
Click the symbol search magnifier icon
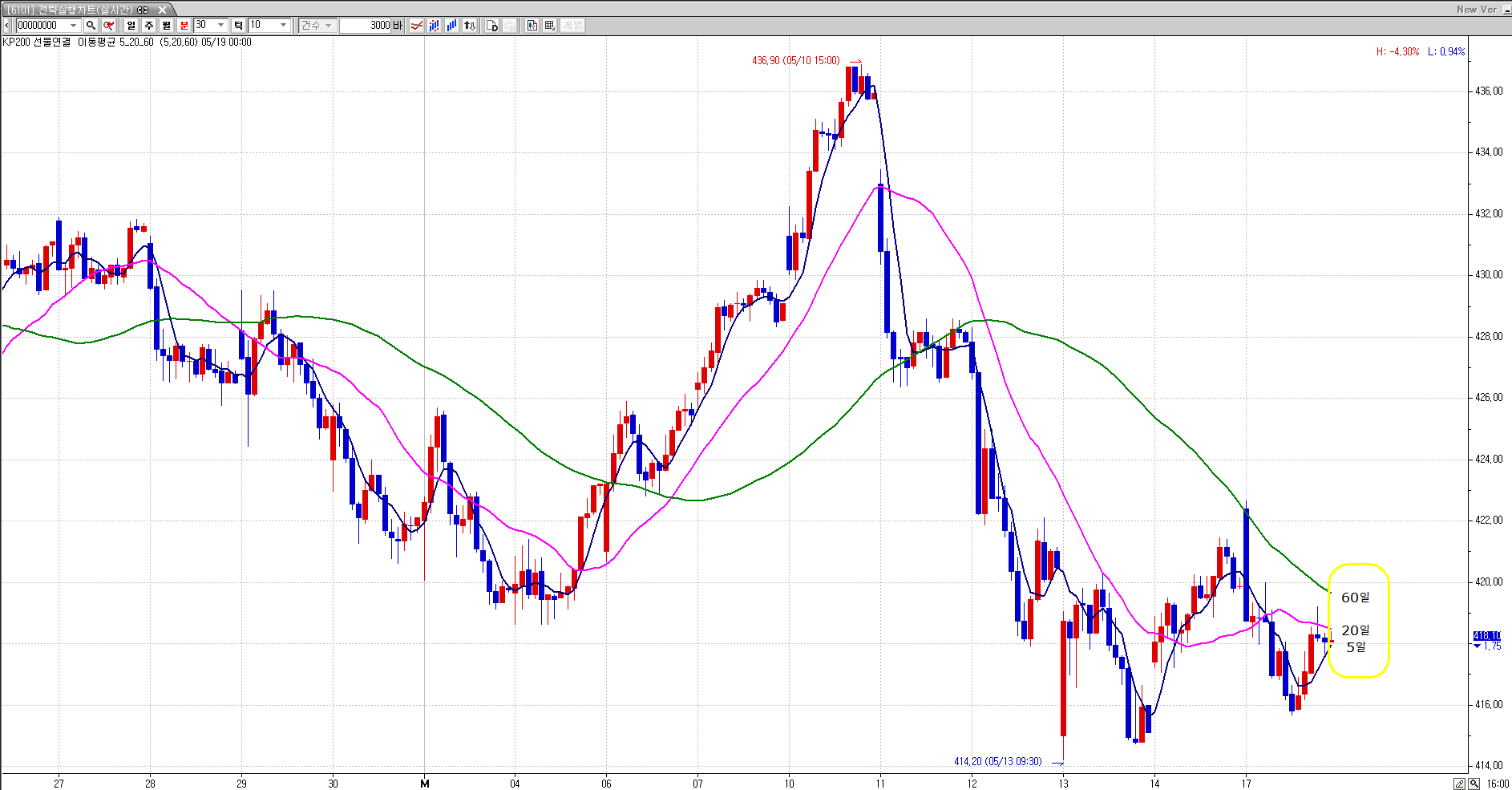[91, 26]
